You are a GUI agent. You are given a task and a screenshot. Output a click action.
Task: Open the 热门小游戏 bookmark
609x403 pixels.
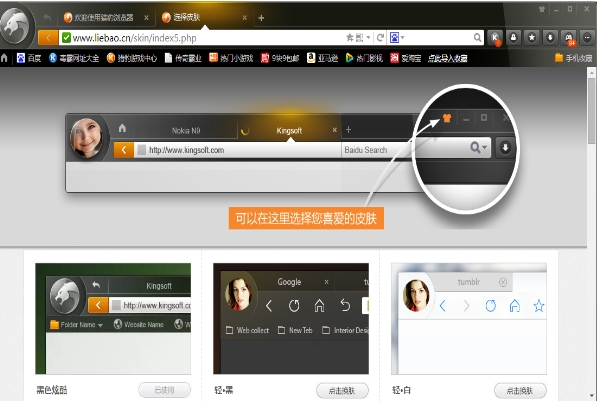231,58
